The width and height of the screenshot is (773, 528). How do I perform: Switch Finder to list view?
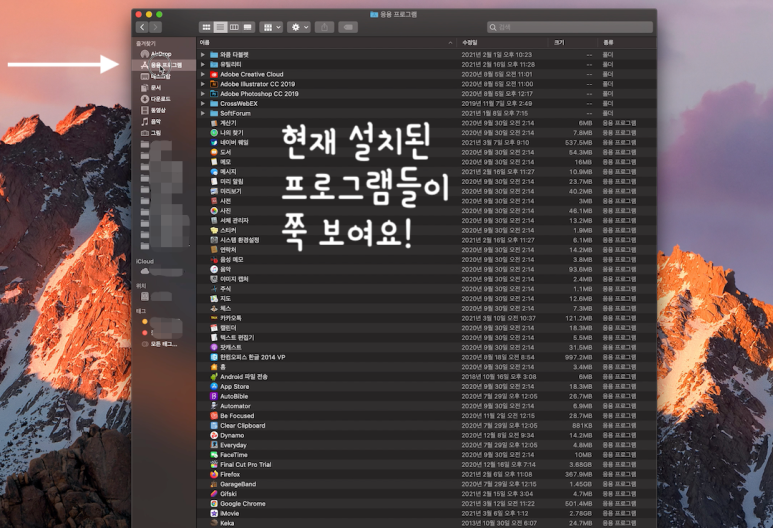tap(220, 27)
